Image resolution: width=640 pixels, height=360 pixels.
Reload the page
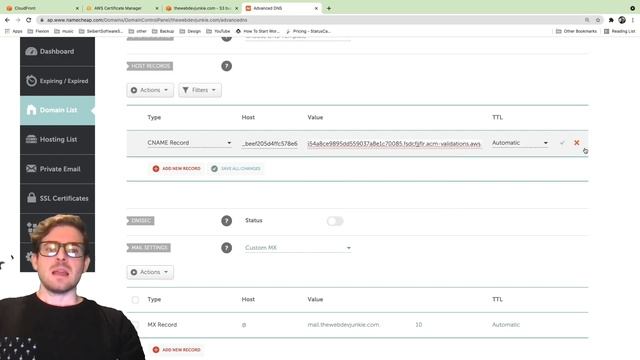pos(29,20)
